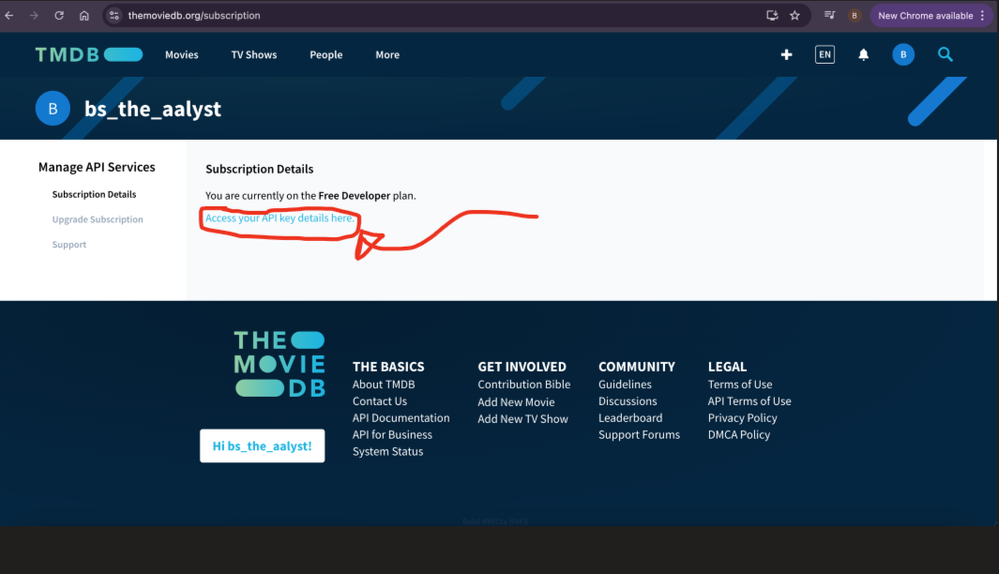Click 'Access your API key details here' link
The width and height of the screenshot is (999, 574).
tap(279, 218)
